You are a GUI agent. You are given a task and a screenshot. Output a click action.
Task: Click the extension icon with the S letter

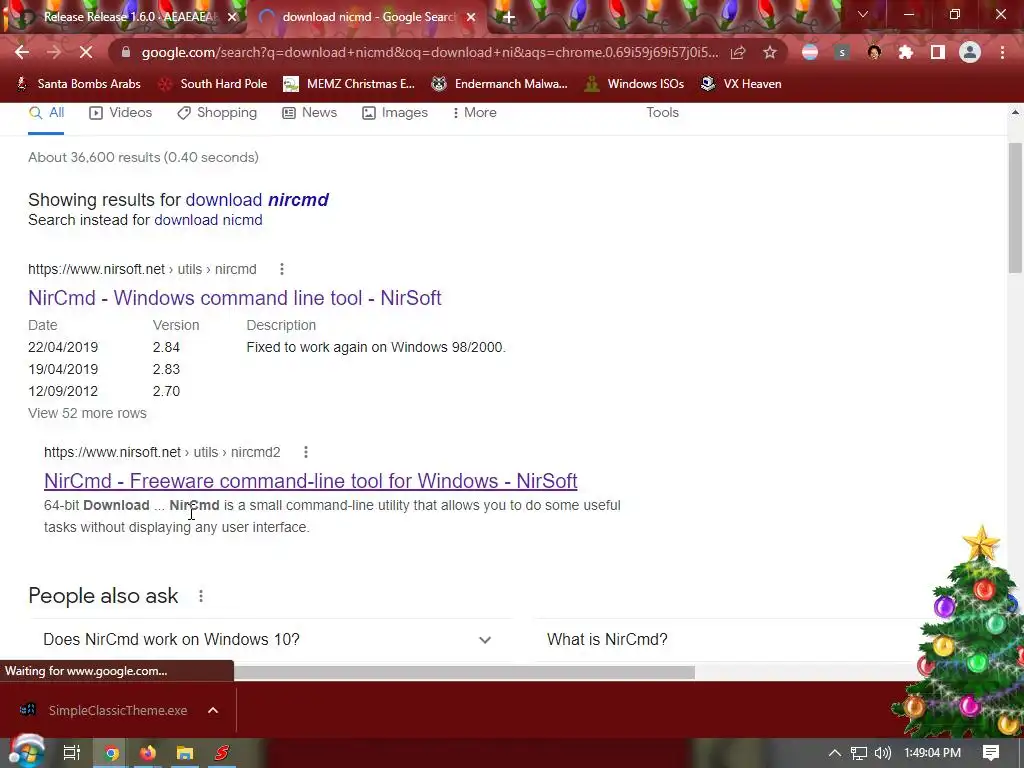click(x=842, y=52)
